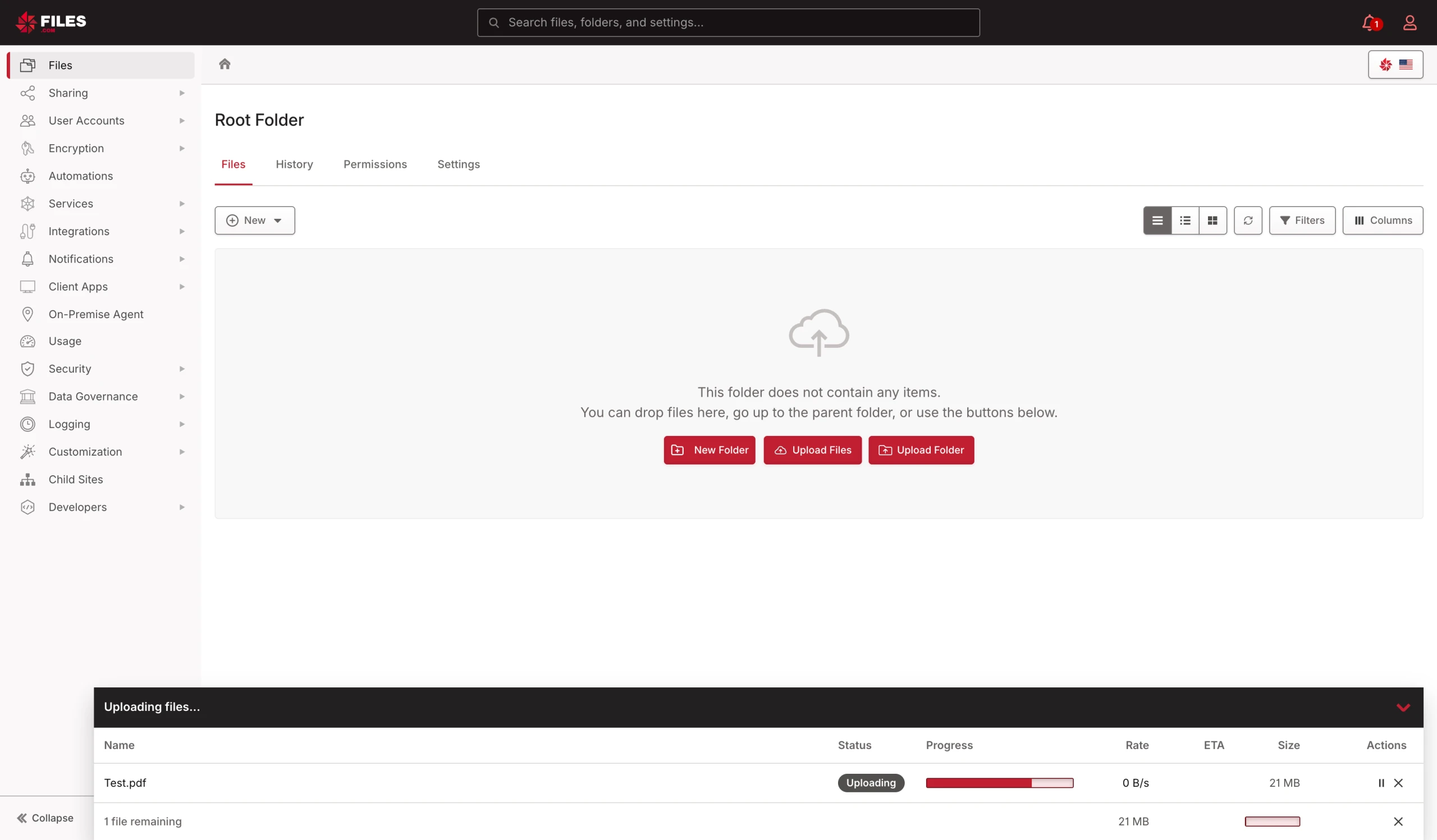Open On-Premise Agent section
1437x840 pixels.
tap(100, 314)
